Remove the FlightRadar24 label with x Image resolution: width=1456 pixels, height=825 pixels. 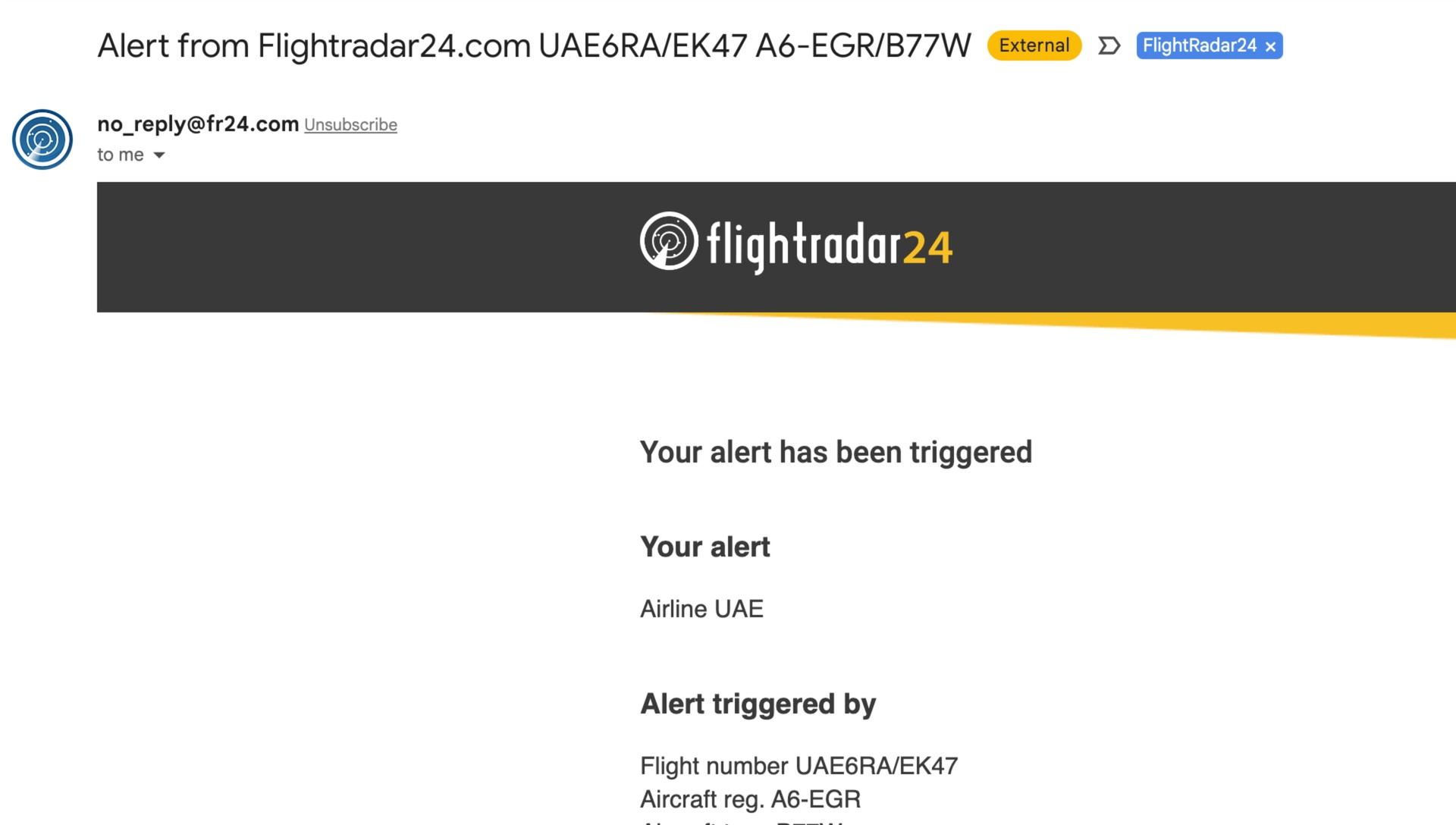click(x=1271, y=47)
